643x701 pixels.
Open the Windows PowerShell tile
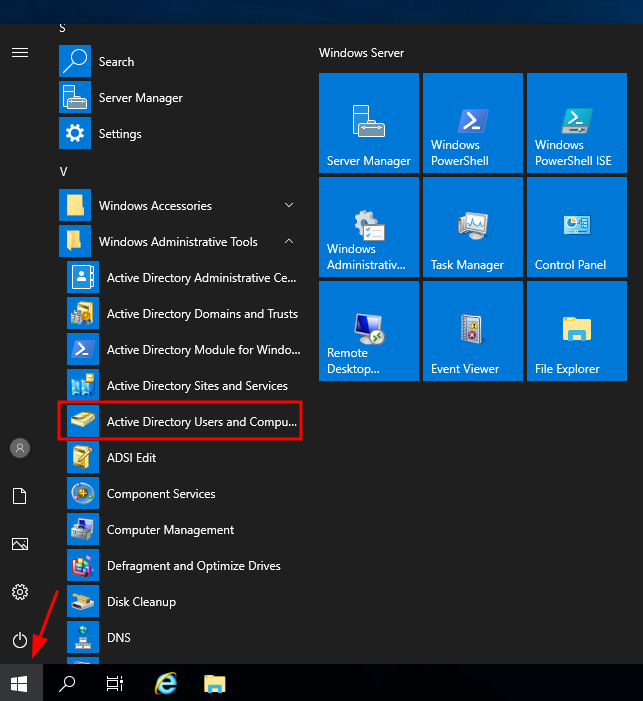pos(473,123)
